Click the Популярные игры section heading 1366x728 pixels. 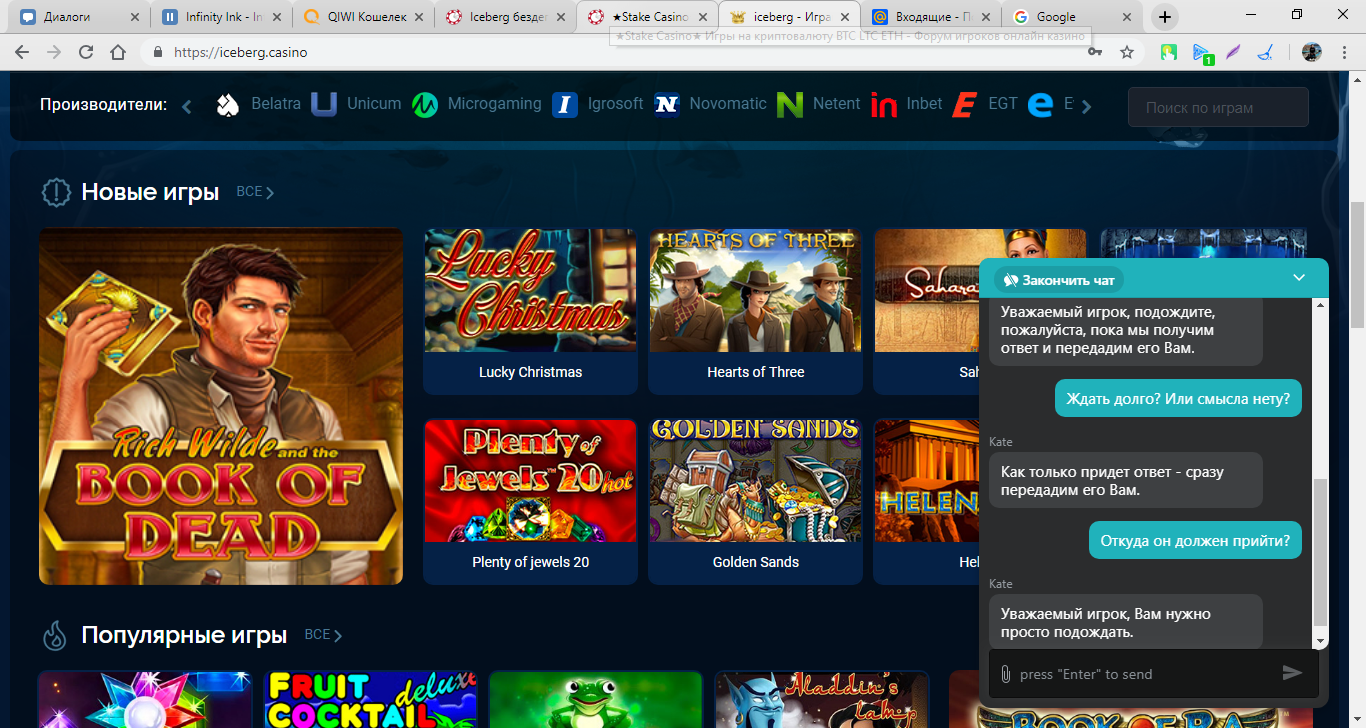pos(184,635)
